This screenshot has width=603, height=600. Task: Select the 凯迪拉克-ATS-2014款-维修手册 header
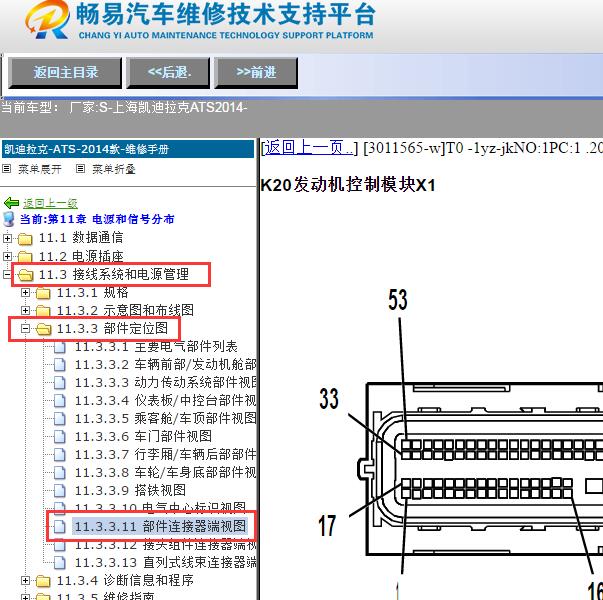tap(128, 149)
